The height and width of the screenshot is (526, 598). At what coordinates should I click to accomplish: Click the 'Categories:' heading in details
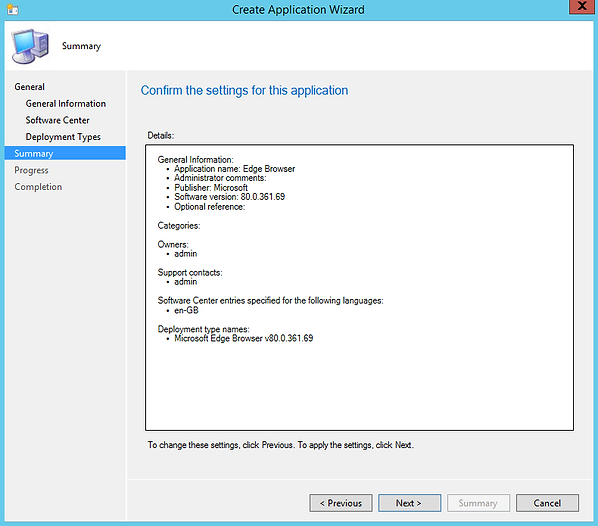coord(179,225)
